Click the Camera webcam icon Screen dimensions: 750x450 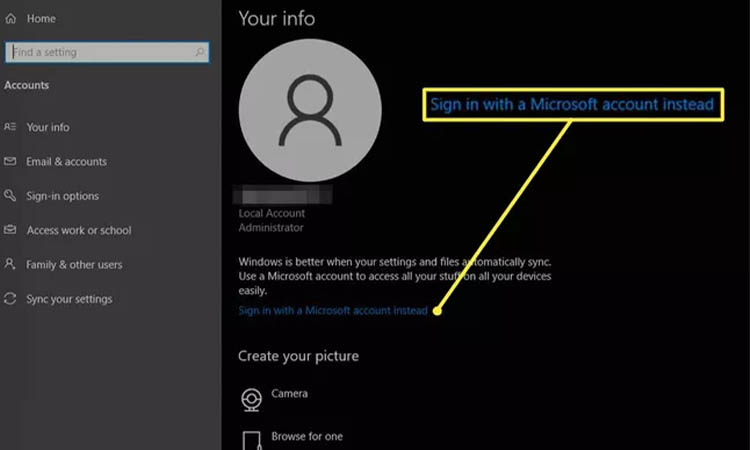(x=252, y=399)
